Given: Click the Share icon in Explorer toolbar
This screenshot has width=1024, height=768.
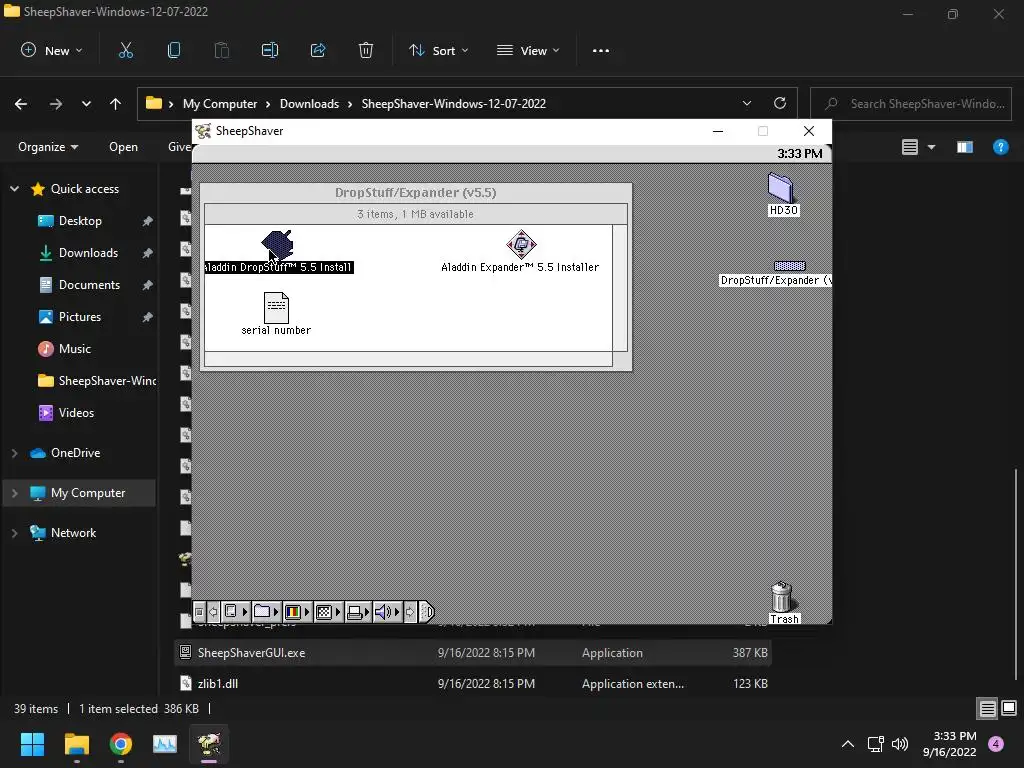Looking at the screenshot, I should coord(318,50).
